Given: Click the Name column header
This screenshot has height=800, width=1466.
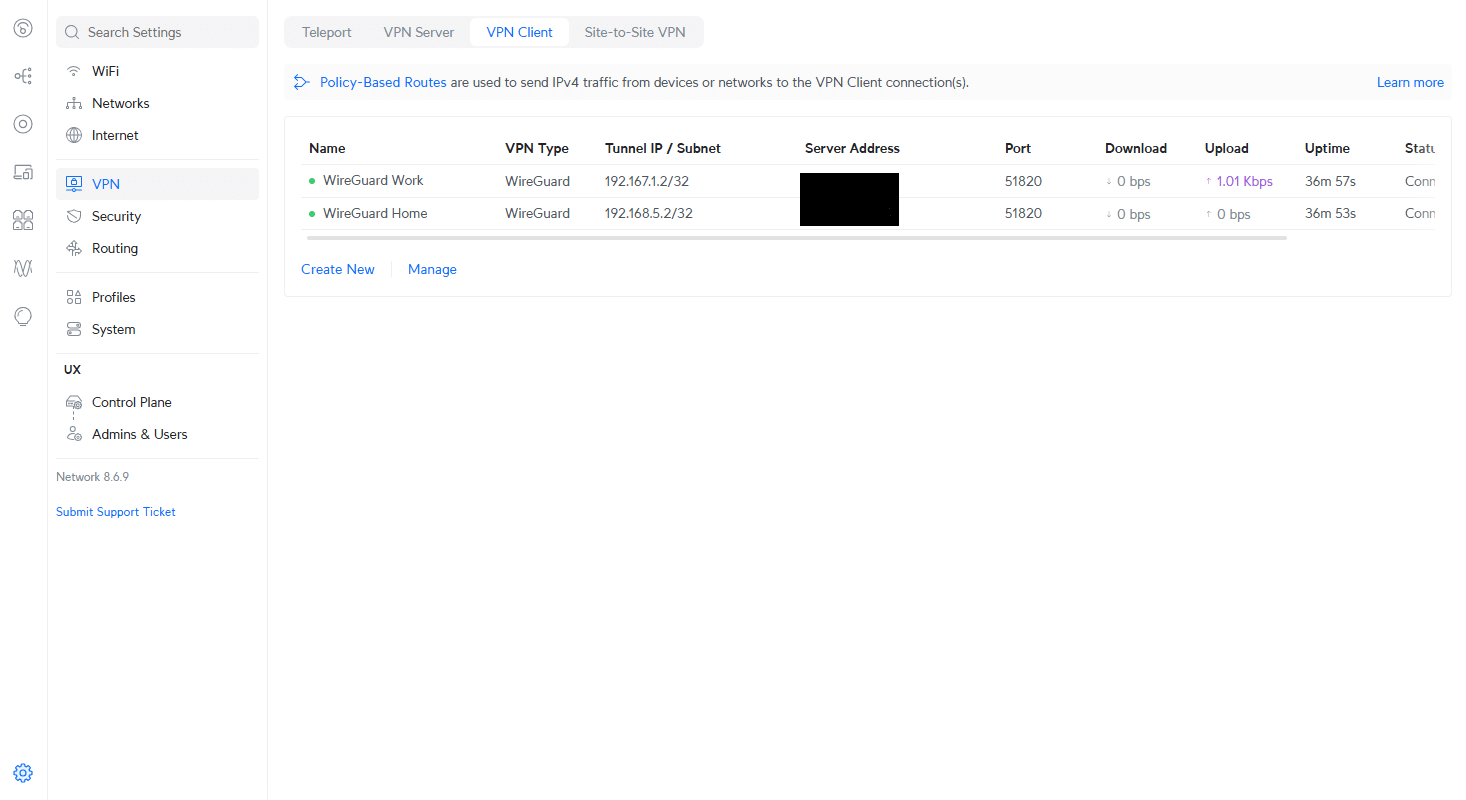Looking at the screenshot, I should tap(327, 148).
